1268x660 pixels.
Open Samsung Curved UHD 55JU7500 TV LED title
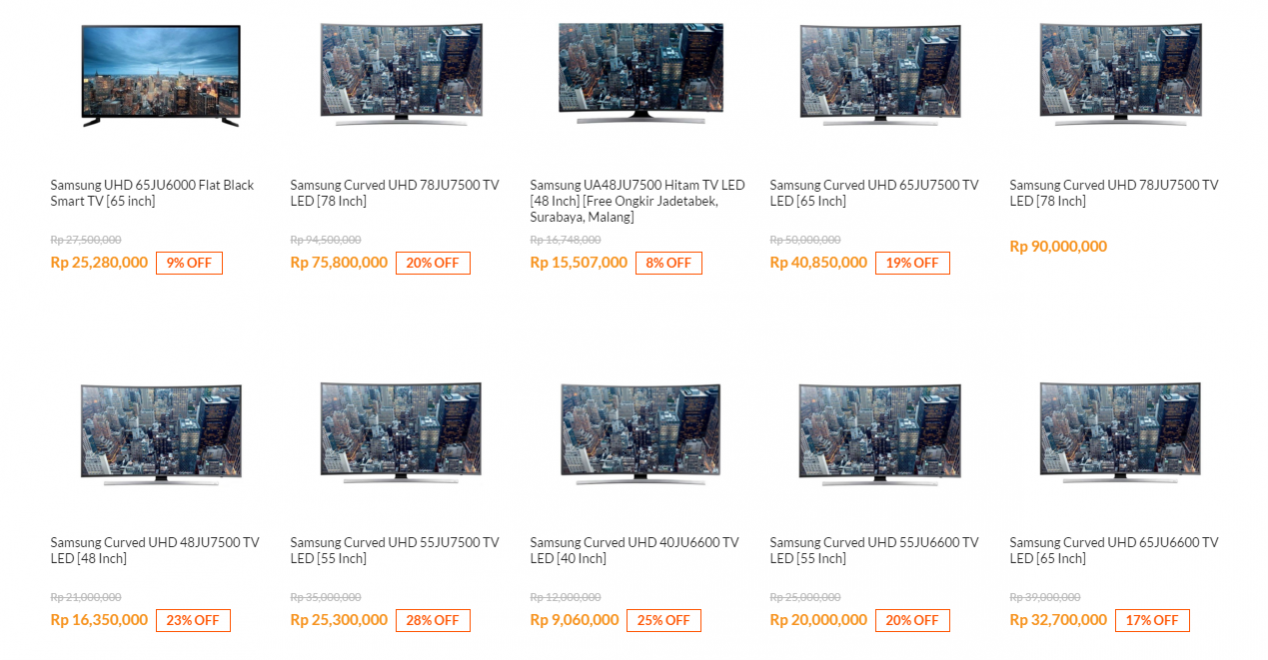(394, 550)
